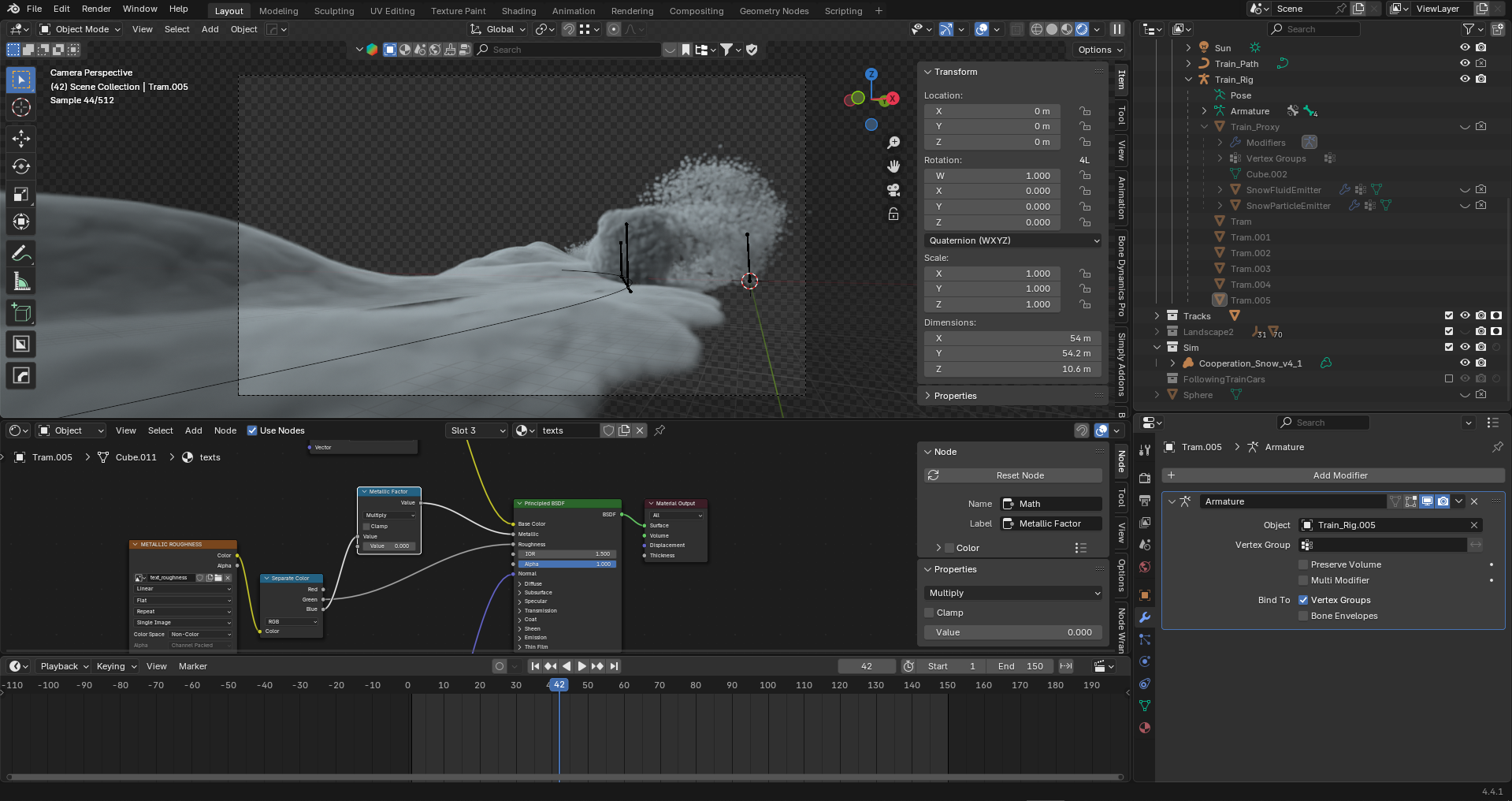Select the Move tool in viewport toolbar
The image size is (1512, 801).
click(x=21, y=139)
